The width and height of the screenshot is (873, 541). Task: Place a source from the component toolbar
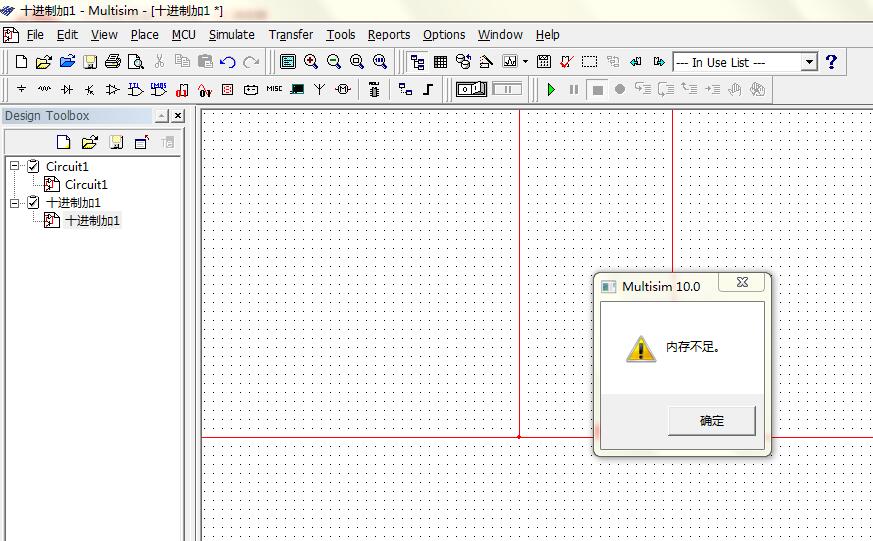coord(21,89)
